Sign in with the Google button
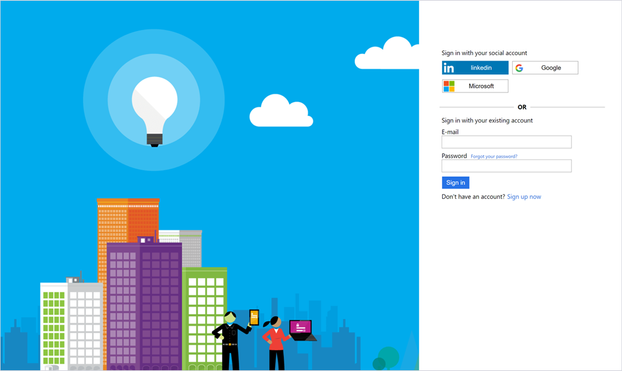 pyautogui.click(x=545, y=68)
